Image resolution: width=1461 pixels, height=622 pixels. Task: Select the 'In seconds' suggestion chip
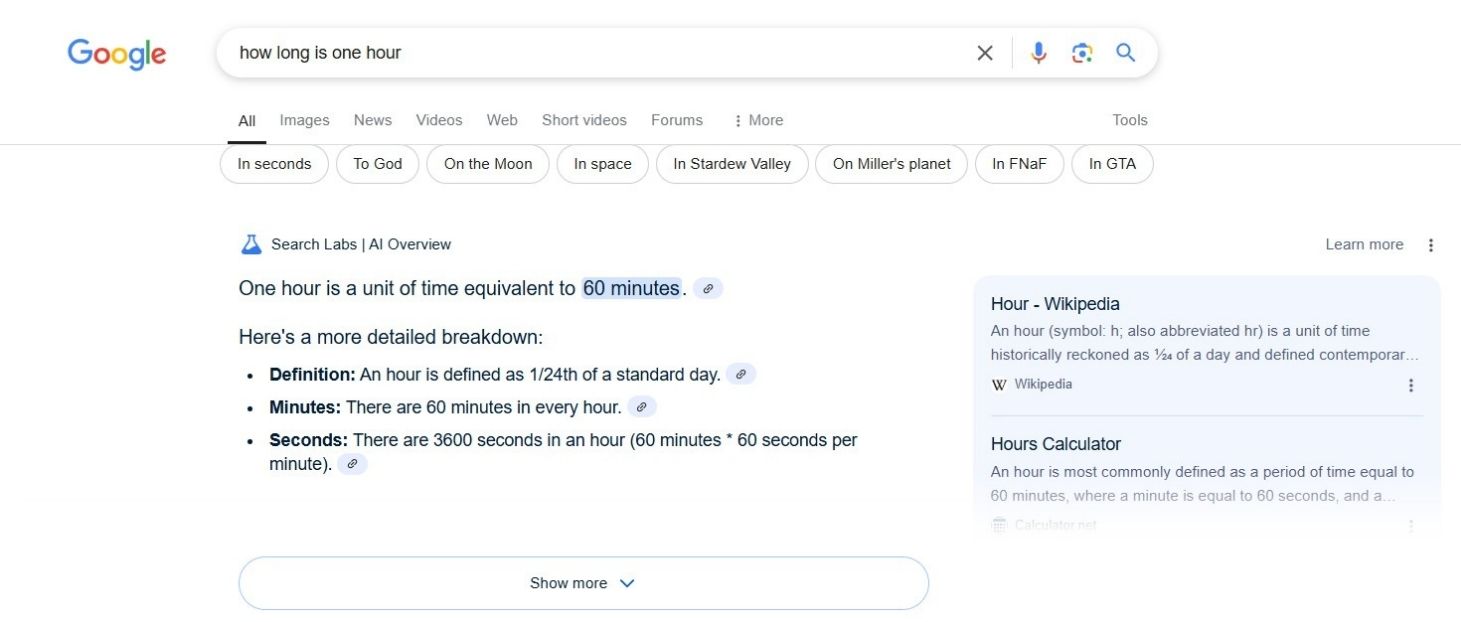click(274, 164)
